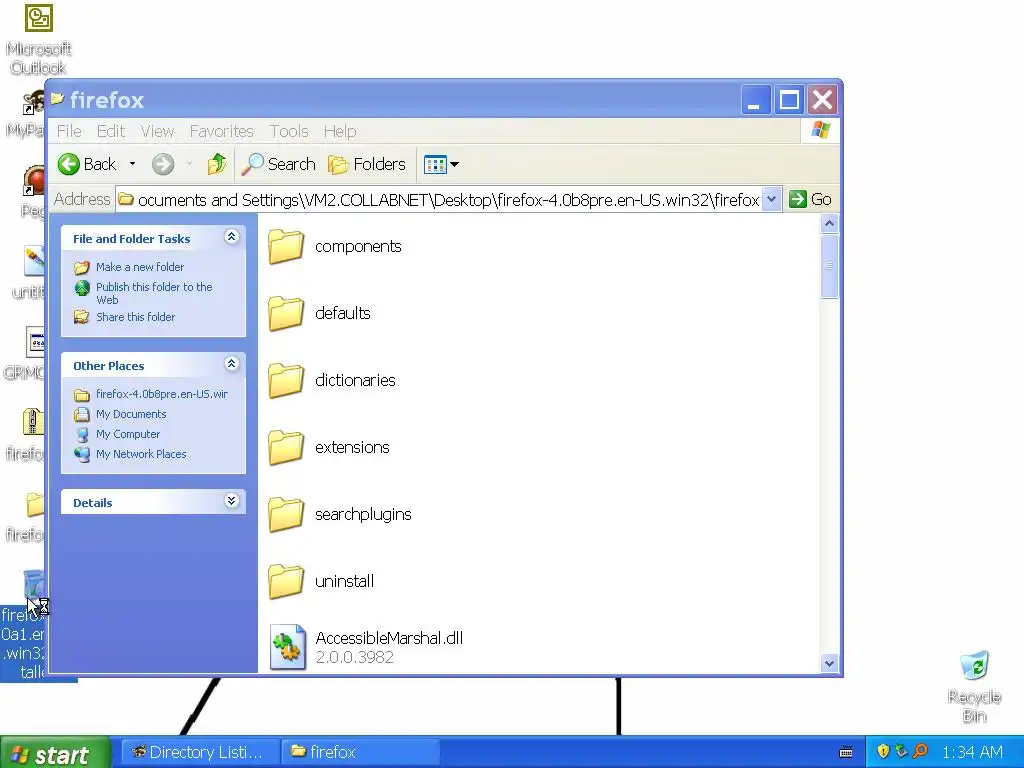1024x768 pixels.
Task: Click inside the Address path field
Action: point(439,199)
